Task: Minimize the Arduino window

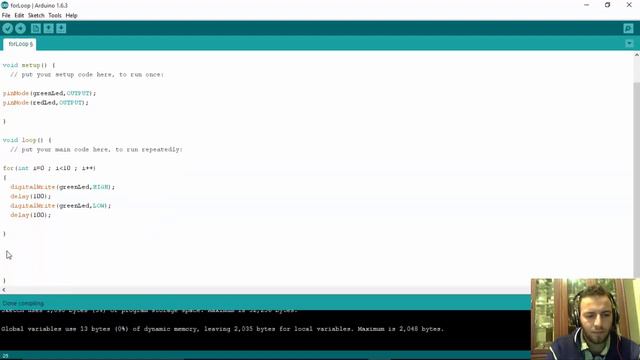Action: pos(587,5)
